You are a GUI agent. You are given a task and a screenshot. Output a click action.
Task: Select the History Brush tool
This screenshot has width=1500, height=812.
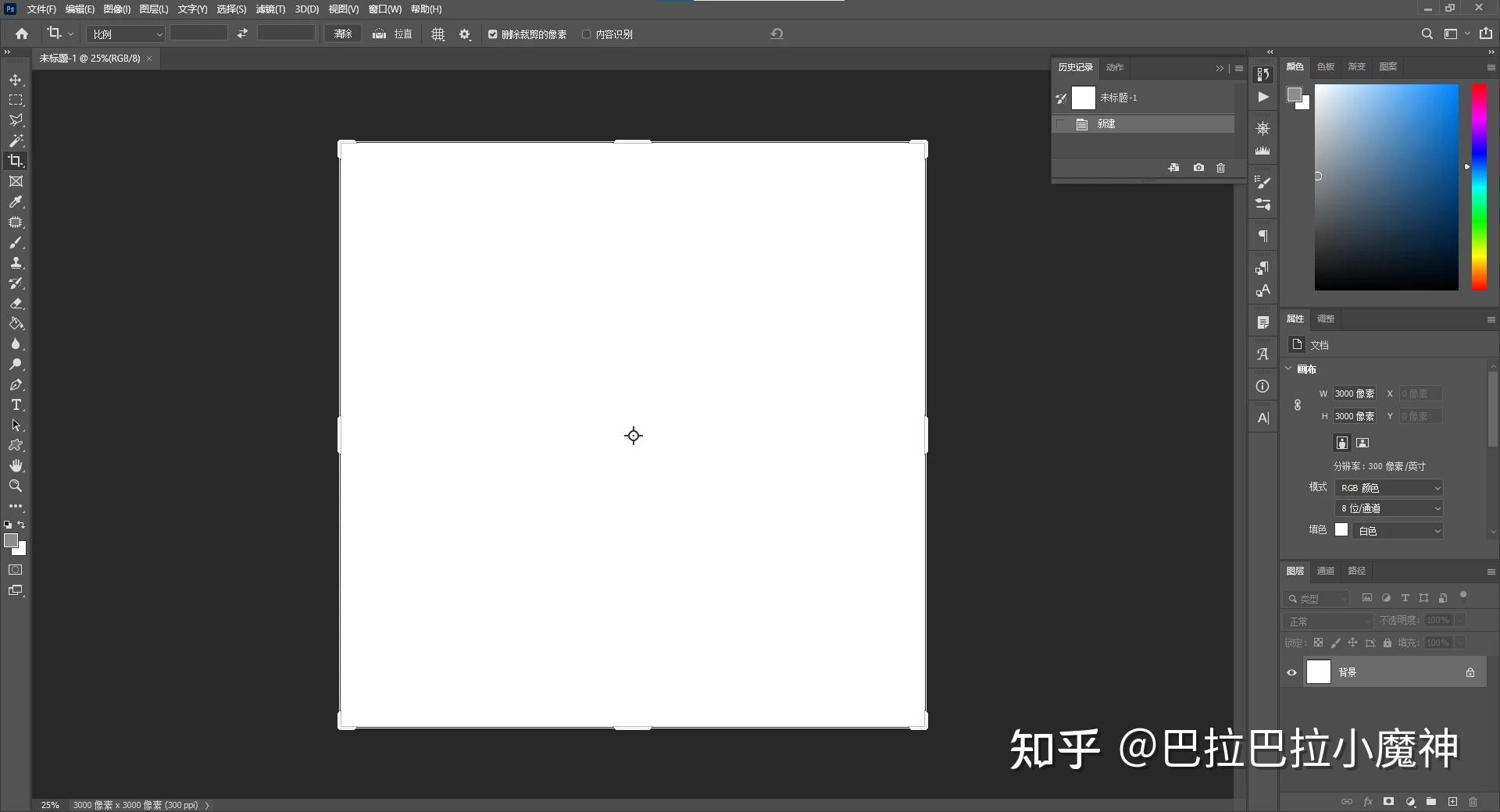click(16, 283)
